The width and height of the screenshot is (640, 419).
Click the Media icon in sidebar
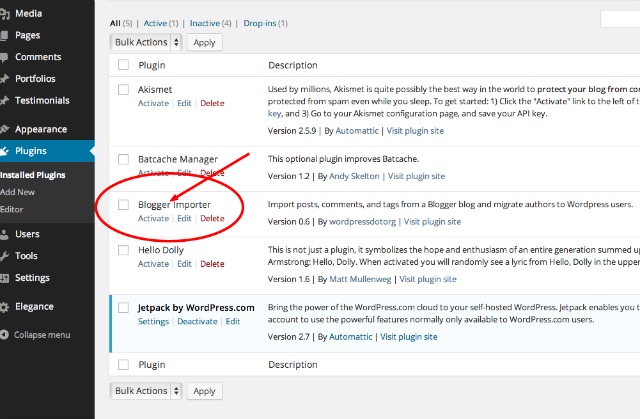click(x=4, y=14)
